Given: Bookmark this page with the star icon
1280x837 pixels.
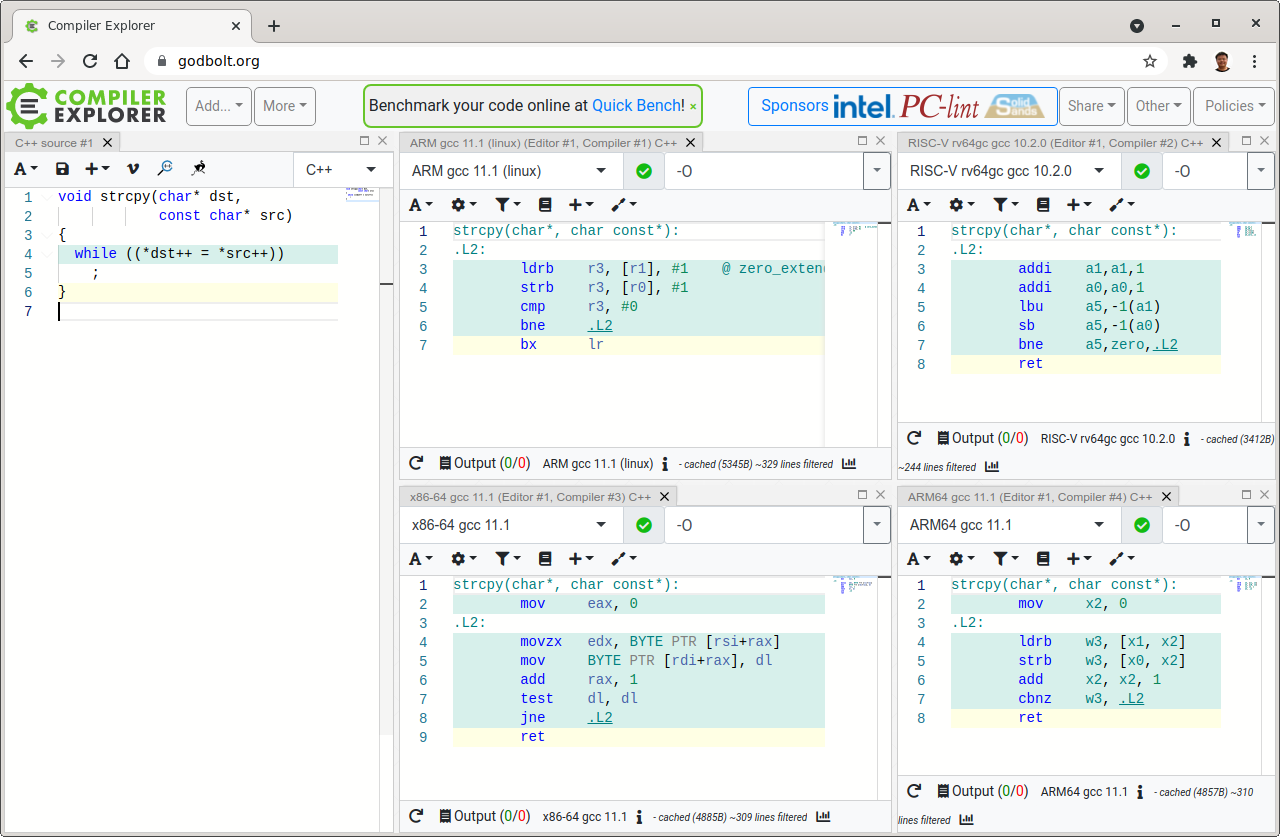Looking at the screenshot, I should tap(1150, 61).
